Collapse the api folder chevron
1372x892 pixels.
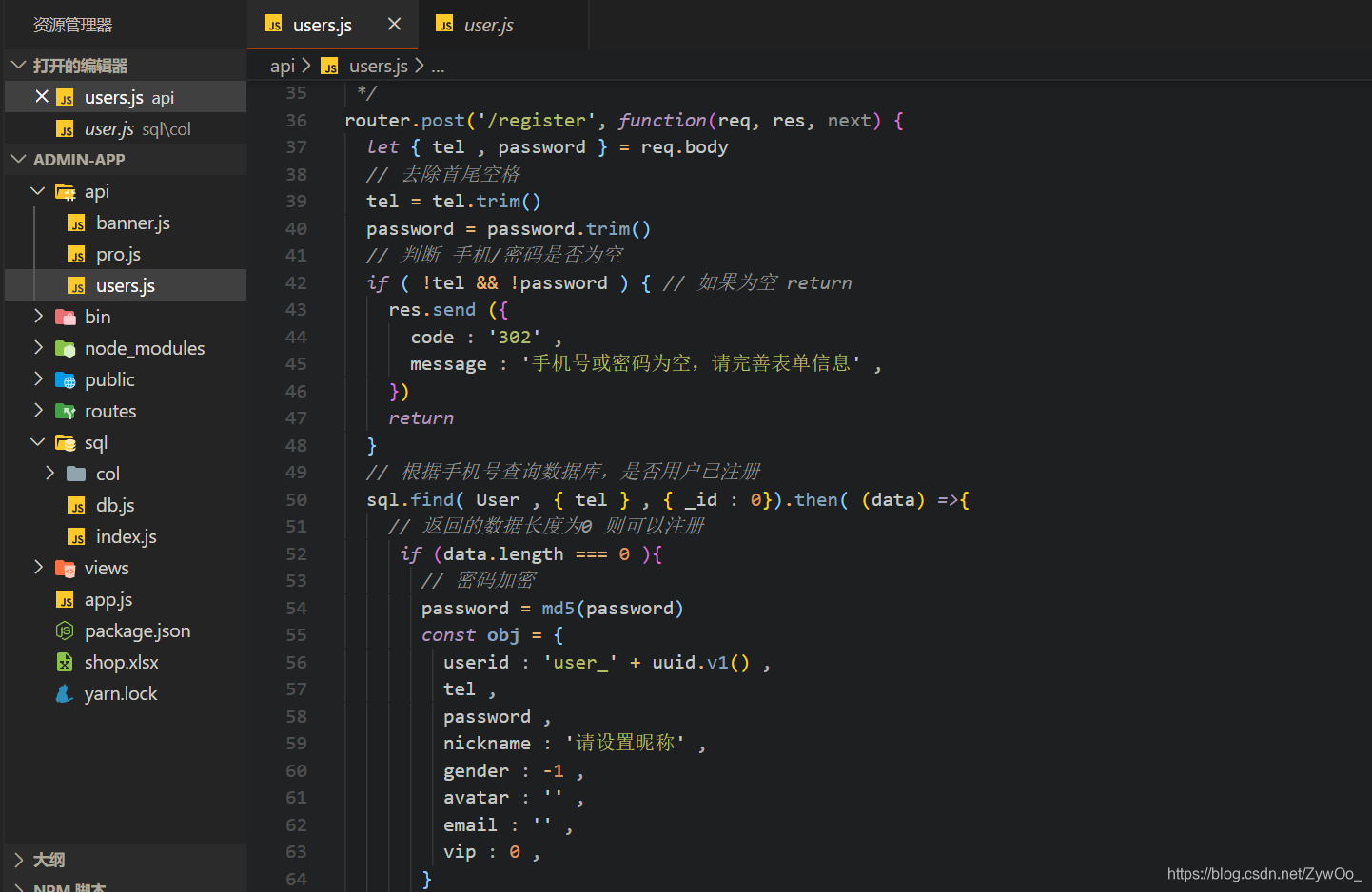click(38, 191)
